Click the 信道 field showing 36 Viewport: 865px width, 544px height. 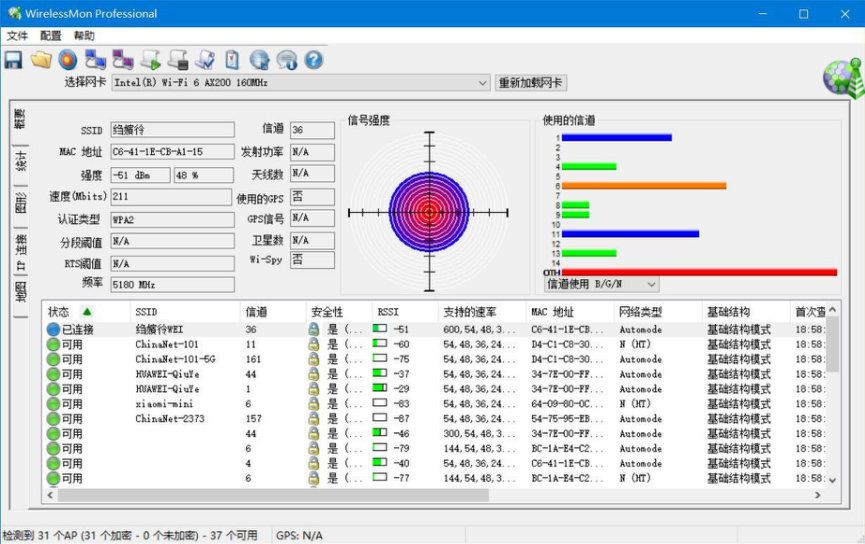[x=312, y=130]
